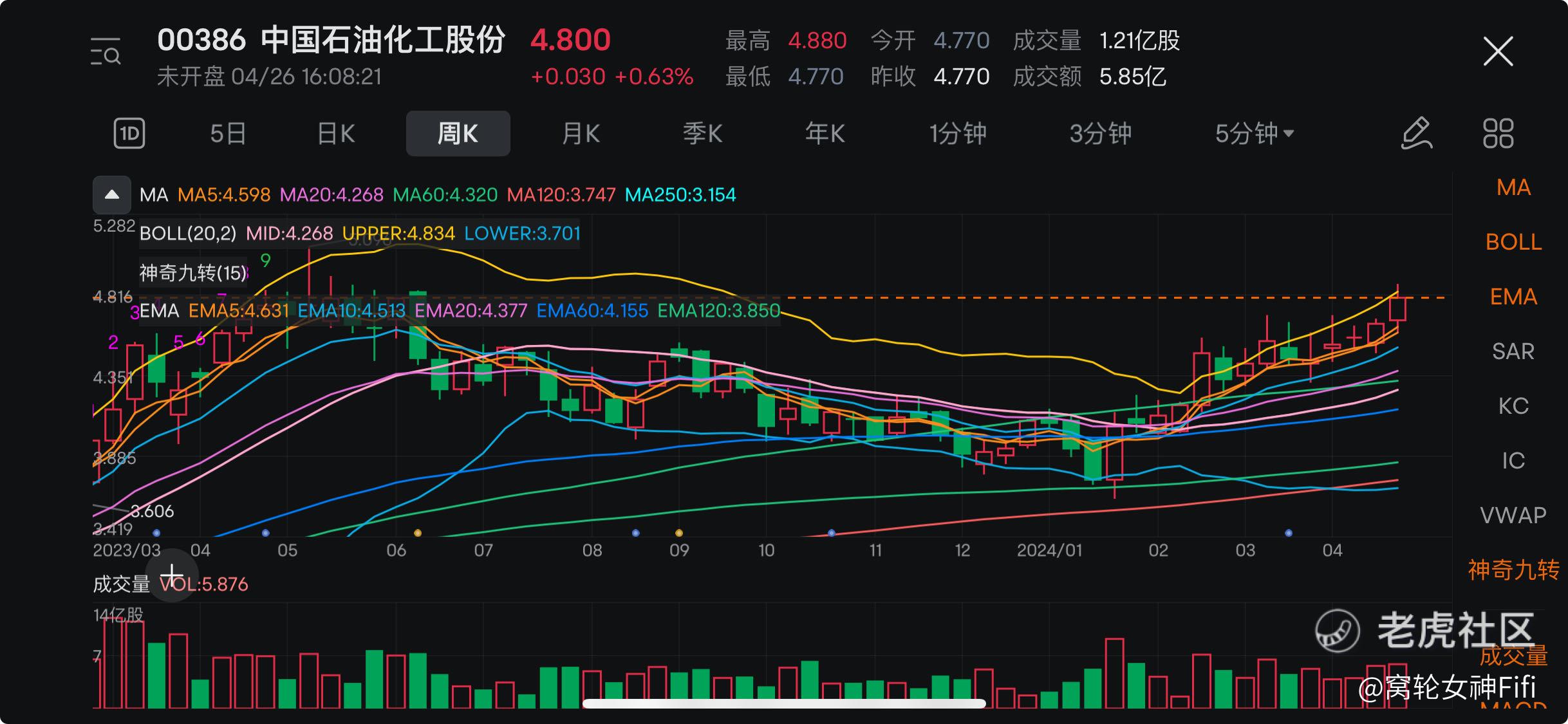
Task: Open the four-square layout grid icon
Action: 1498,134
